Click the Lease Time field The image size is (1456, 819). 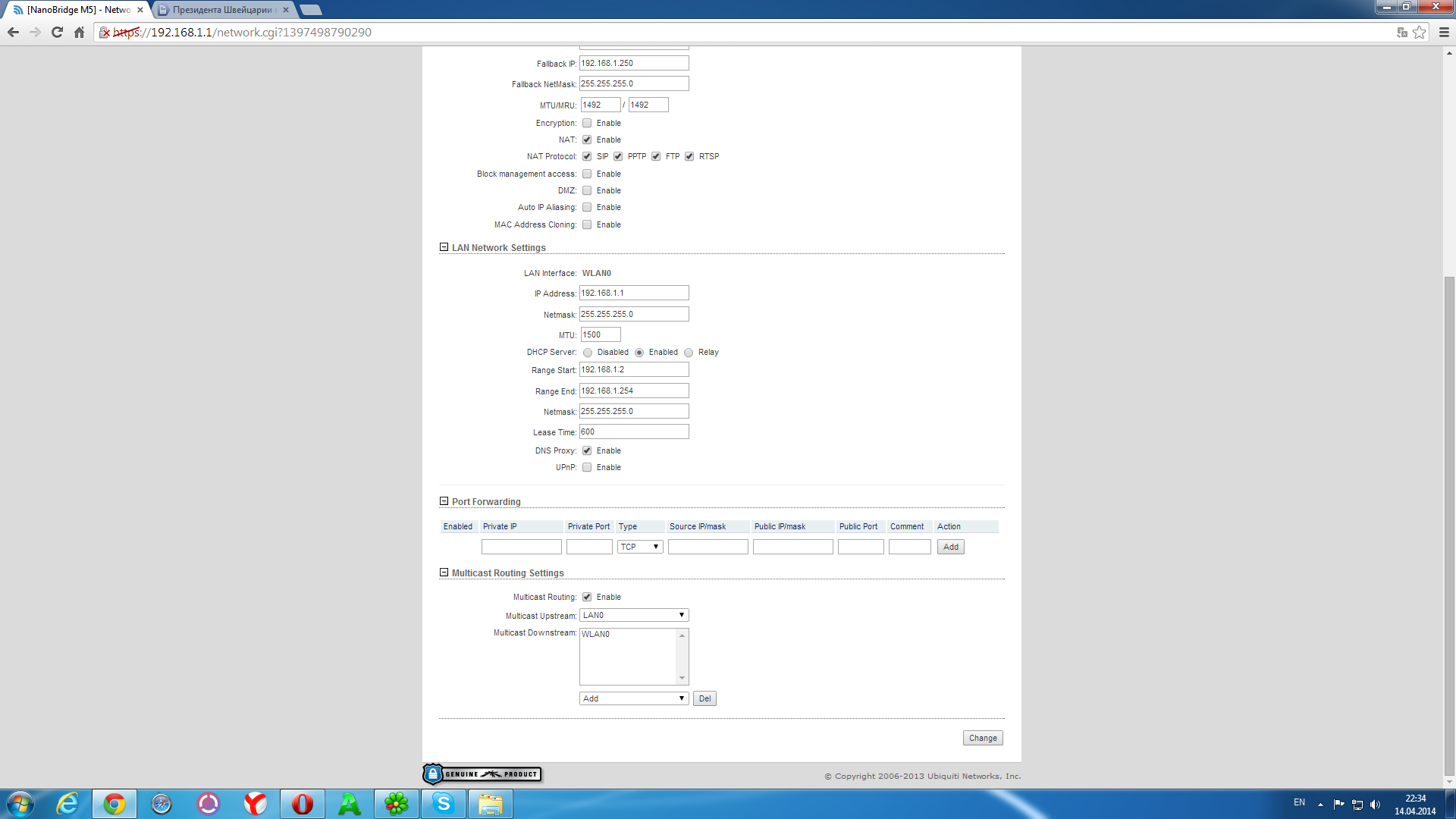pyautogui.click(x=634, y=431)
